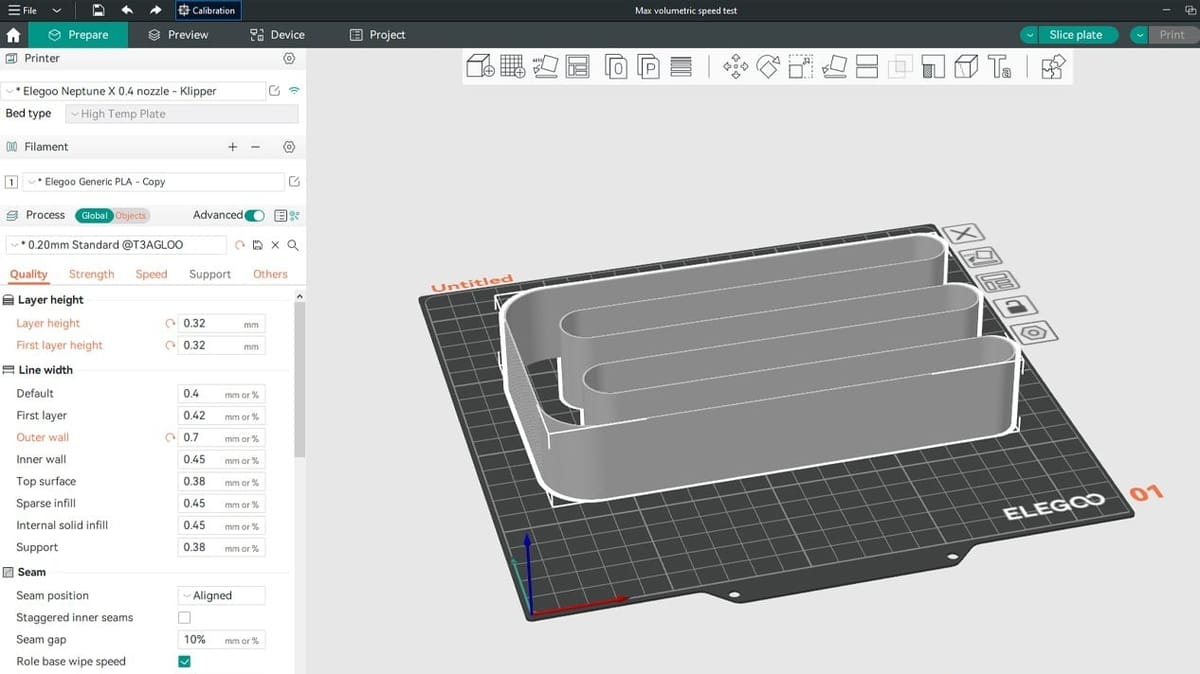Select the Move tool in toolbar
The width and height of the screenshot is (1200, 674).
click(x=736, y=67)
